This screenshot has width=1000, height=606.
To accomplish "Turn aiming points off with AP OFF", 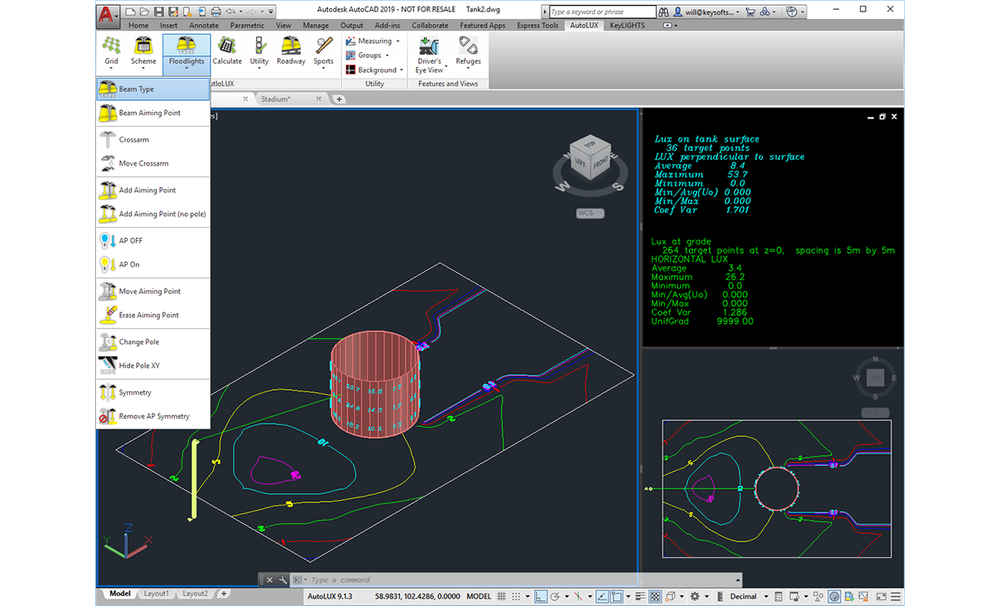I will click(x=153, y=240).
